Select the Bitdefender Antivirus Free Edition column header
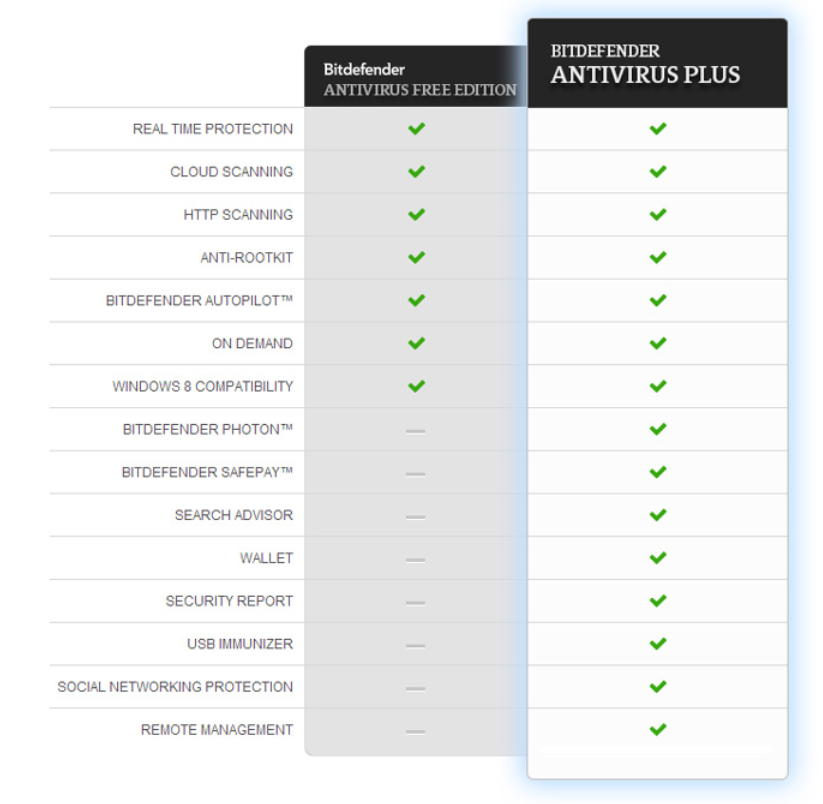Image resolution: width=823 pixels, height=804 pixels. click(416, 77)
